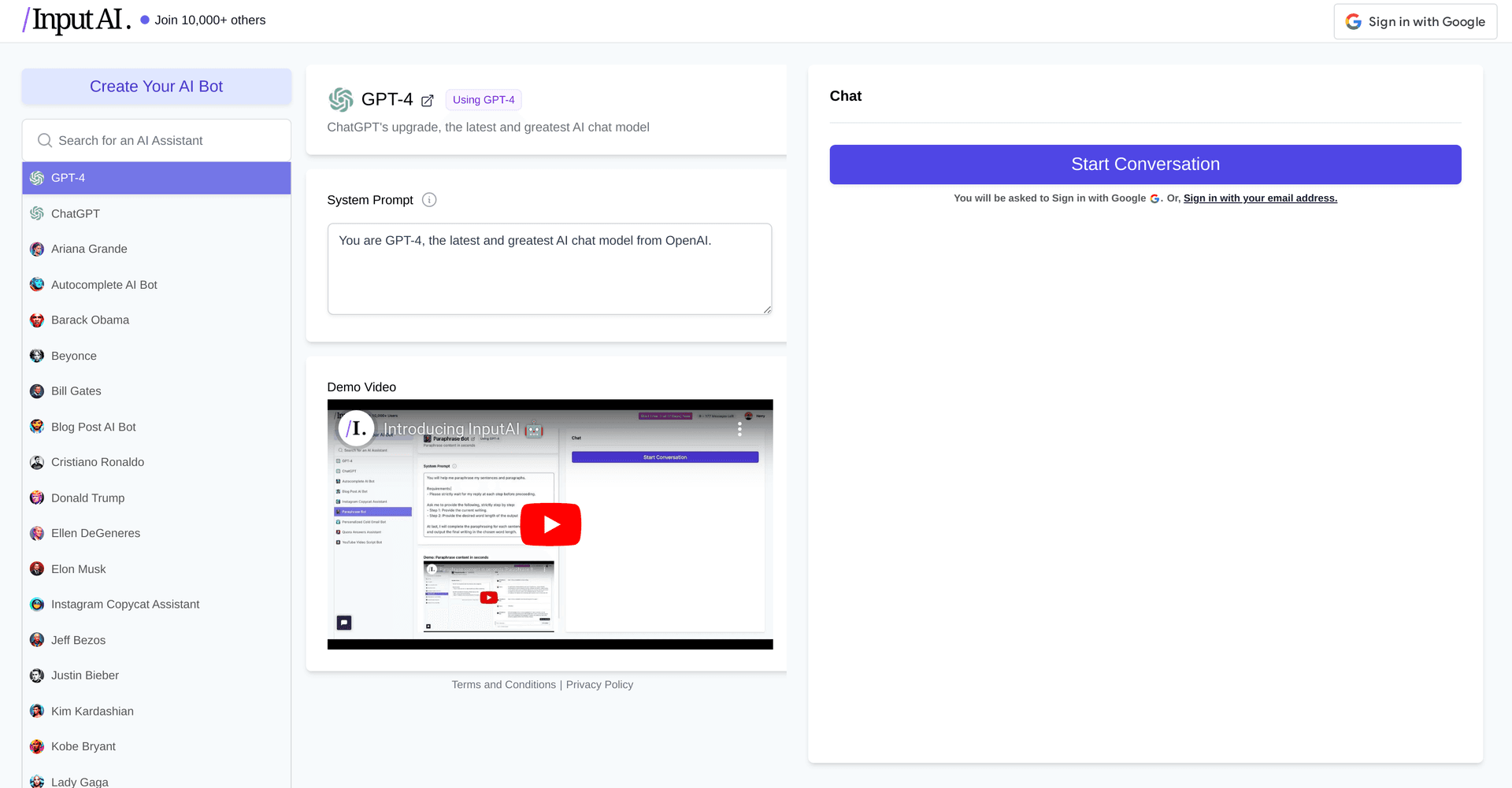1512x788 pixels.
Task: Focus the Search for an AI Assistant field
Action: pos(157,140)
